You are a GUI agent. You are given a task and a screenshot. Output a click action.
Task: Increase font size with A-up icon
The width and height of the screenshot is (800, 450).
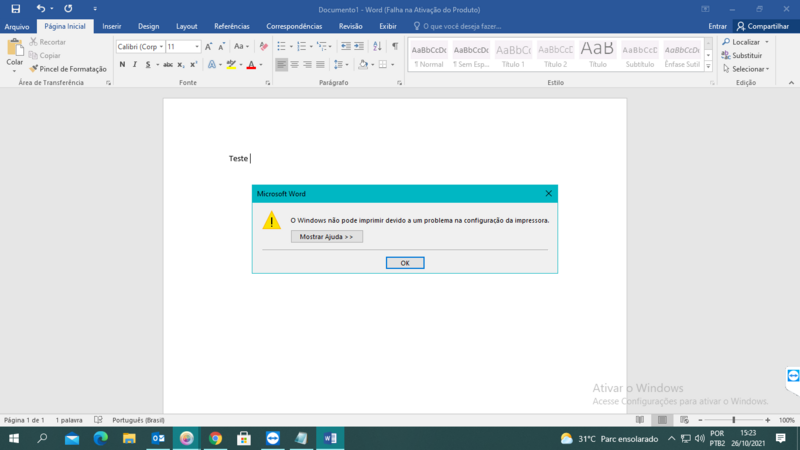pos(208,46)
